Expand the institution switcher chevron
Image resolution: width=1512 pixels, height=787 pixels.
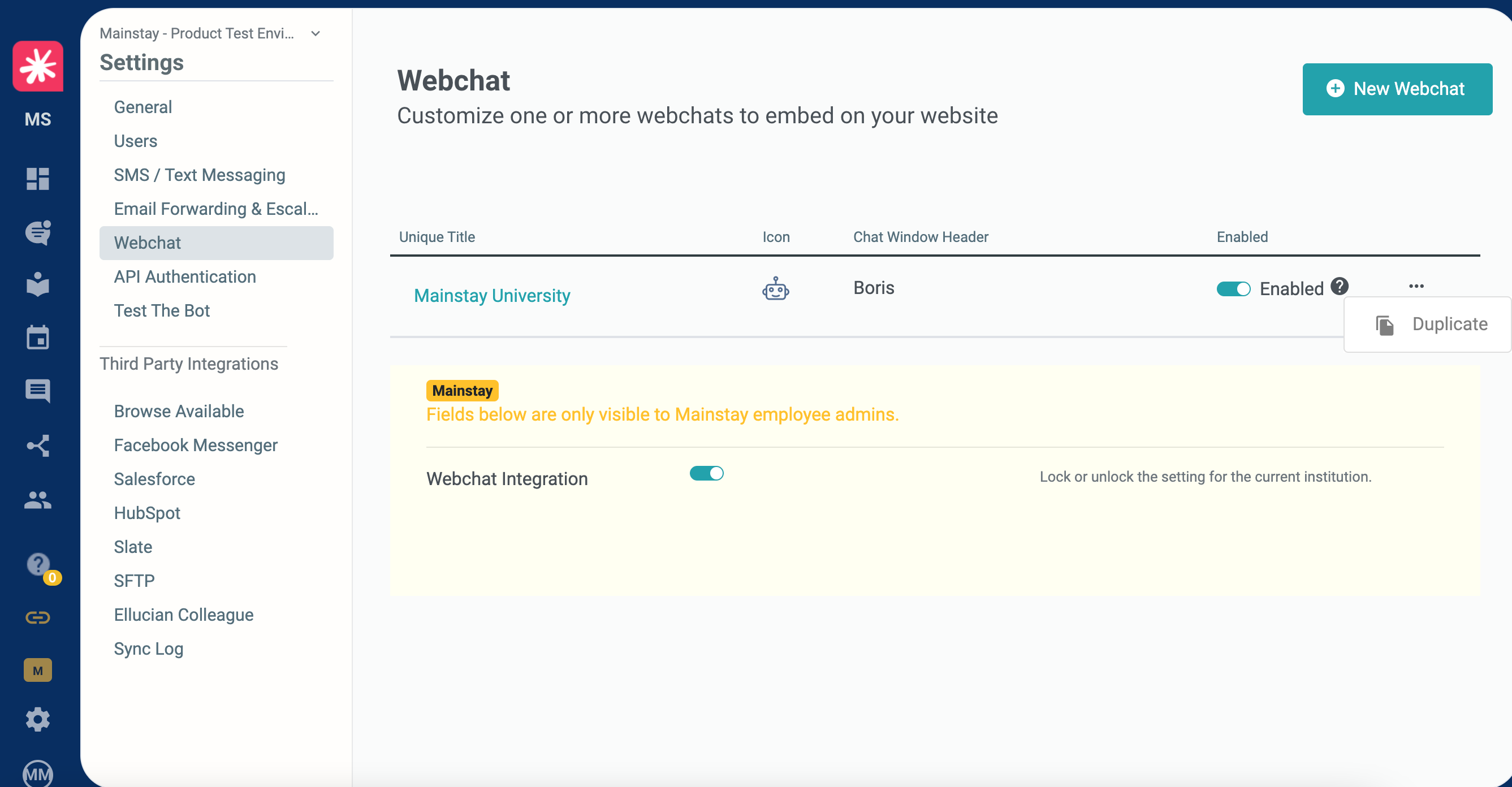pyautogui.click(x=316, y=33)
